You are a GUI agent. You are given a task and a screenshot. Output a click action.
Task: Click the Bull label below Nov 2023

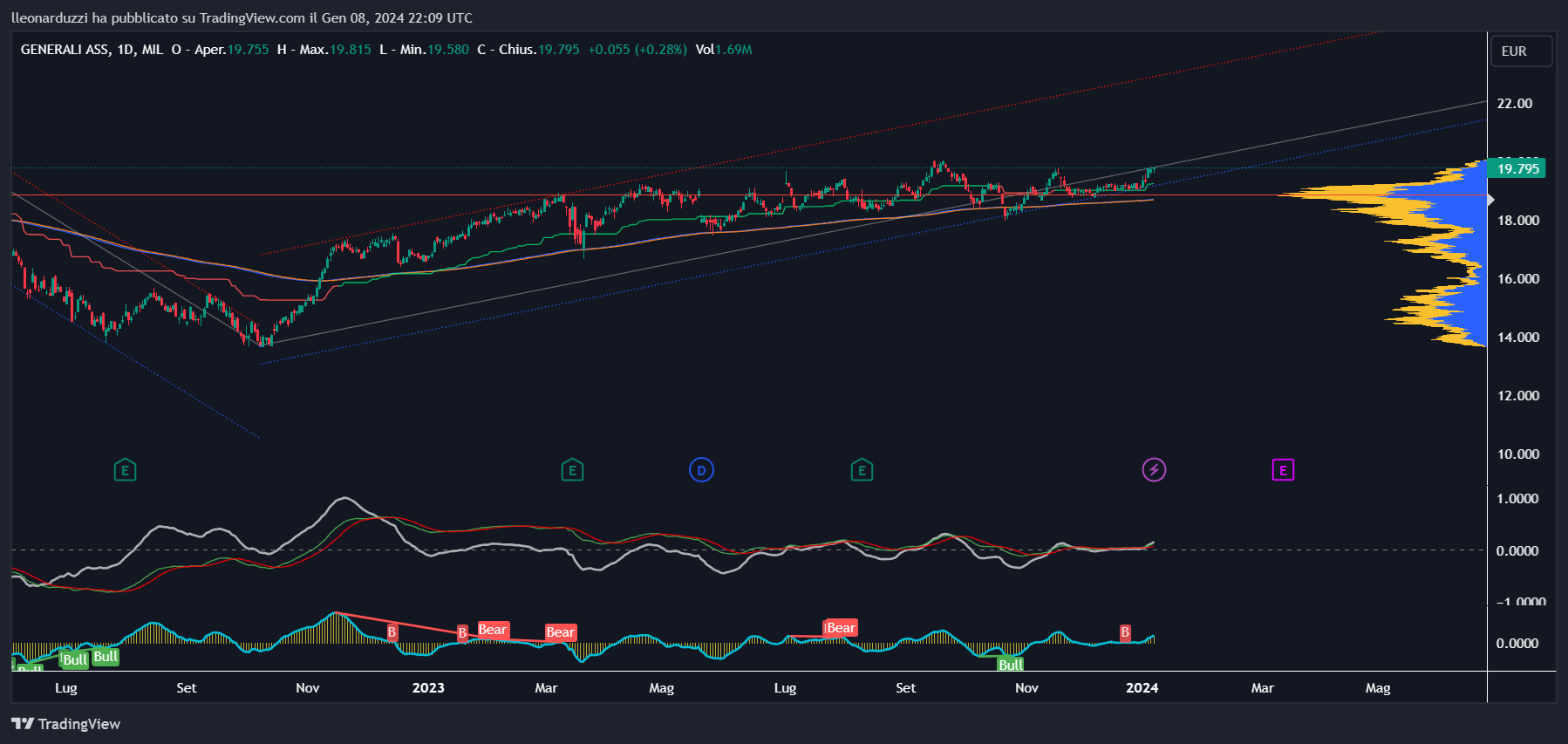pos(1011,665)
